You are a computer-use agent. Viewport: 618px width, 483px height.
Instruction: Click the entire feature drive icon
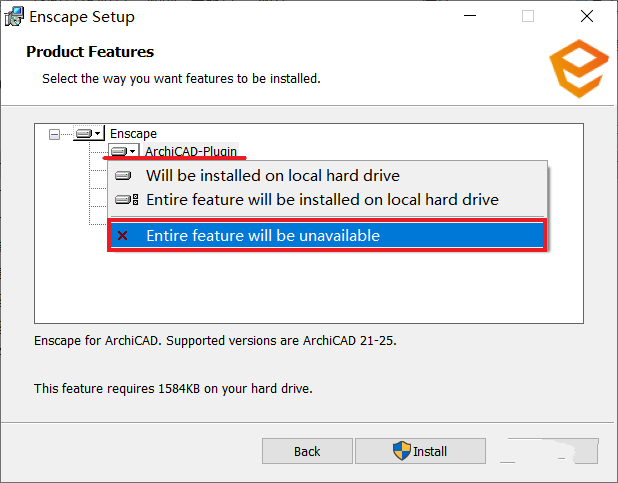click(x=127, y=200)
